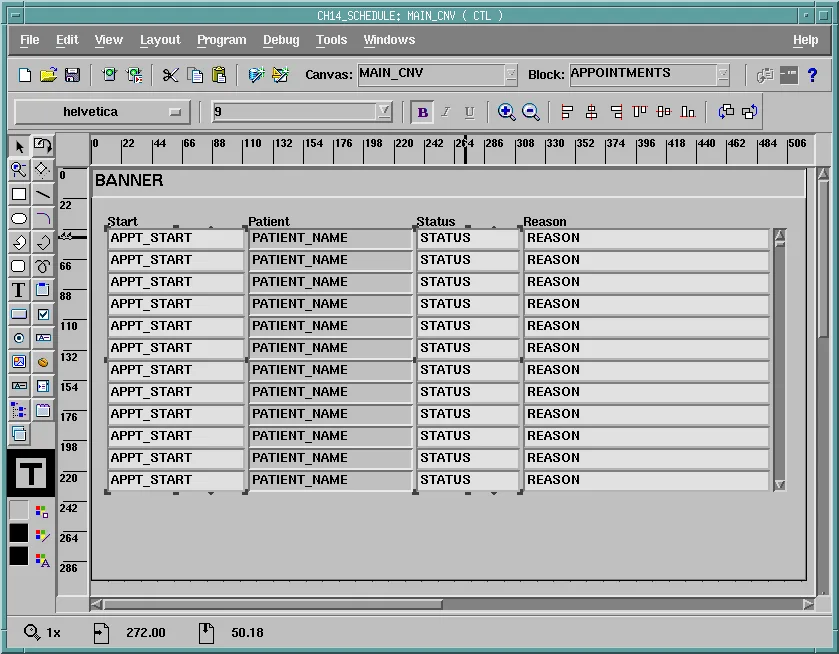This screenshot has width=839, height=654.
Task: Open the Layout menu
Action: coord(160,40)
